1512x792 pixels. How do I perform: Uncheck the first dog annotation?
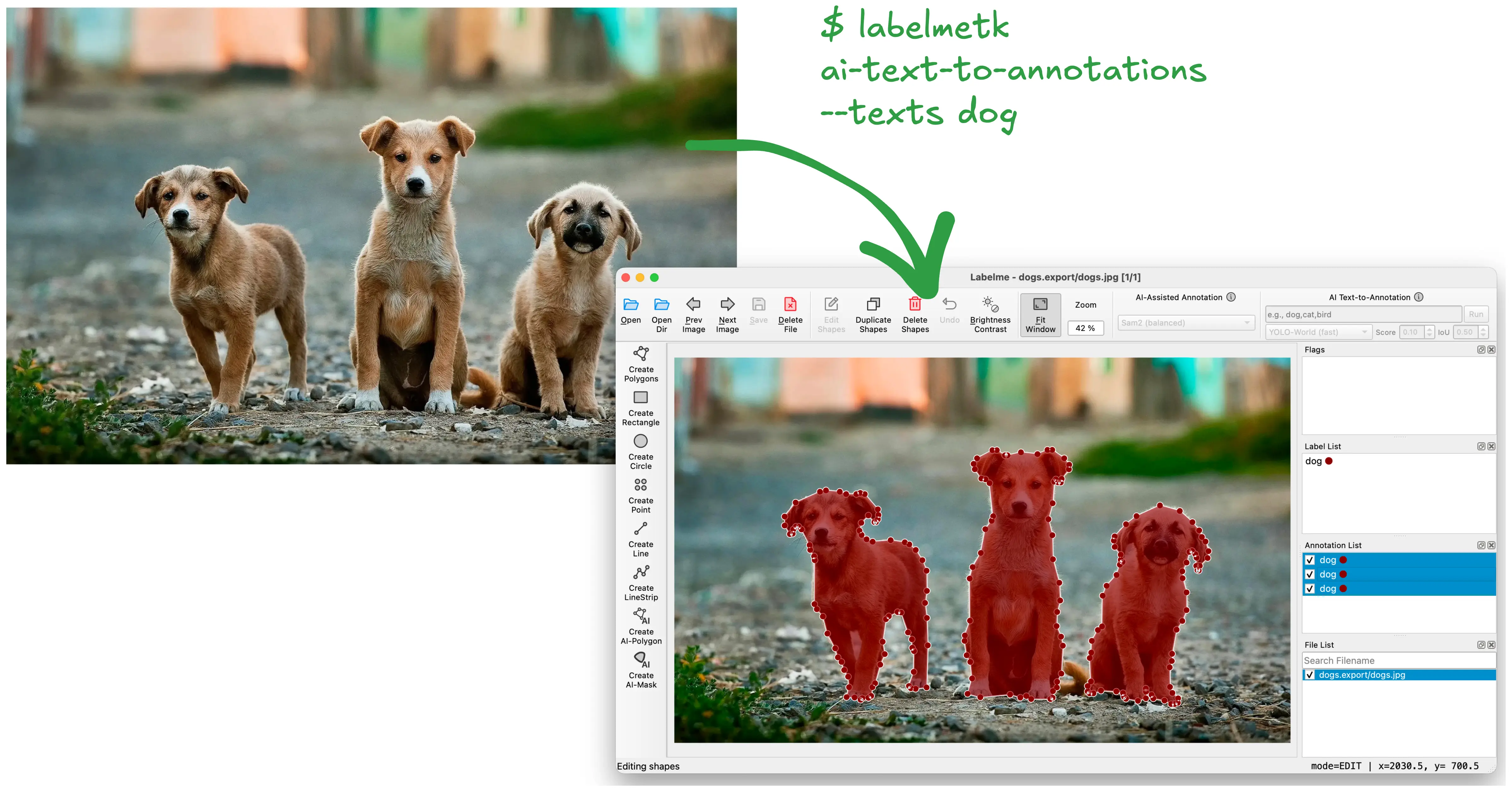point(1310,560)
